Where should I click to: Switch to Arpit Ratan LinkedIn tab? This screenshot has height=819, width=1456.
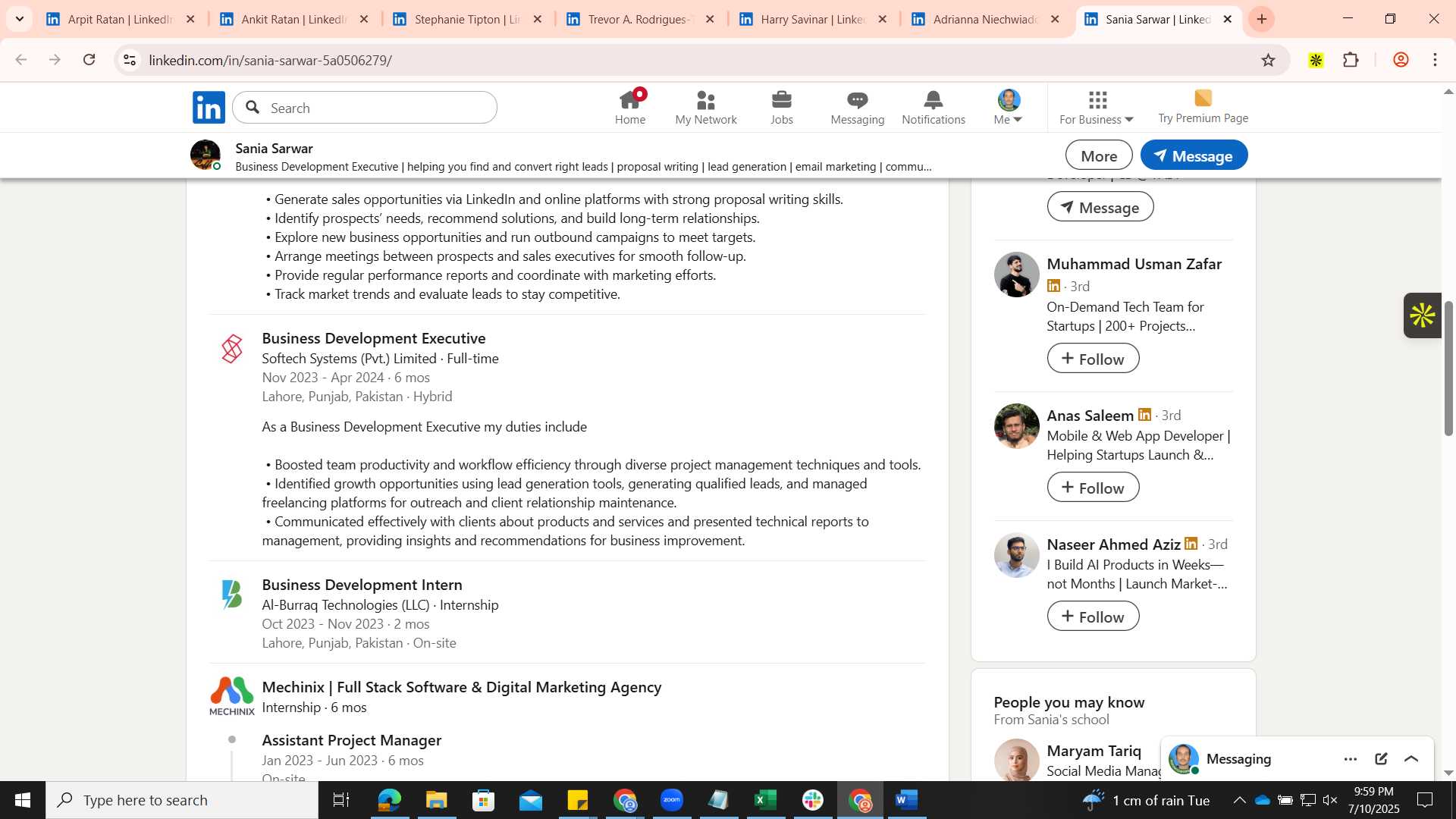tap(119, 19)
